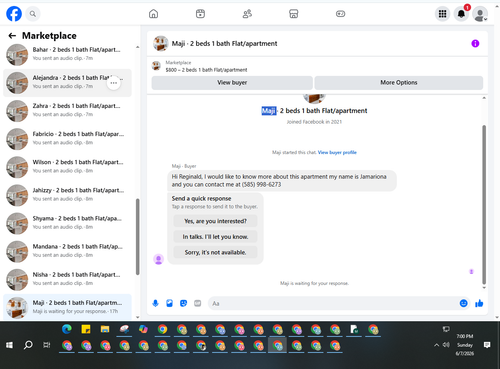Open File Explorer from taskbar
Image resolution: width=500 pixels, height=369 pixels.
[105, 329]
